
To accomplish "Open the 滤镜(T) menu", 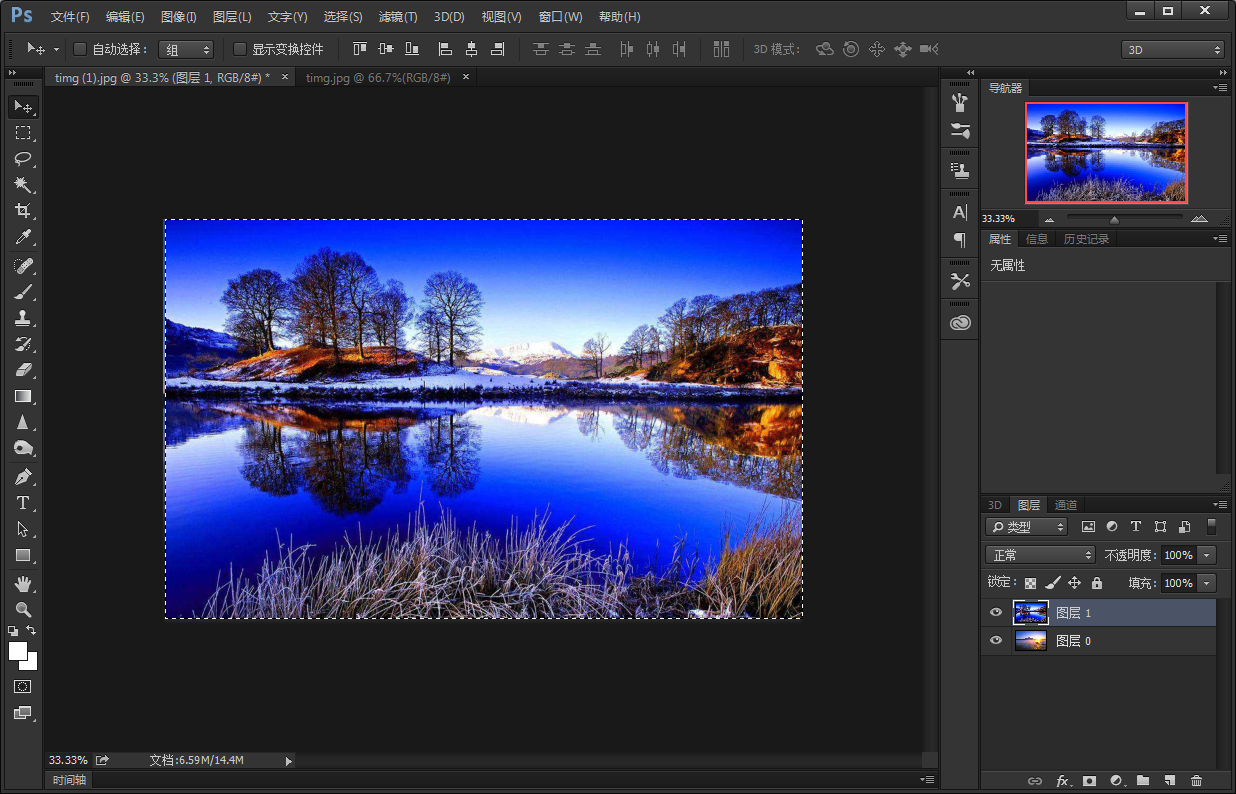I will point(398,17).
